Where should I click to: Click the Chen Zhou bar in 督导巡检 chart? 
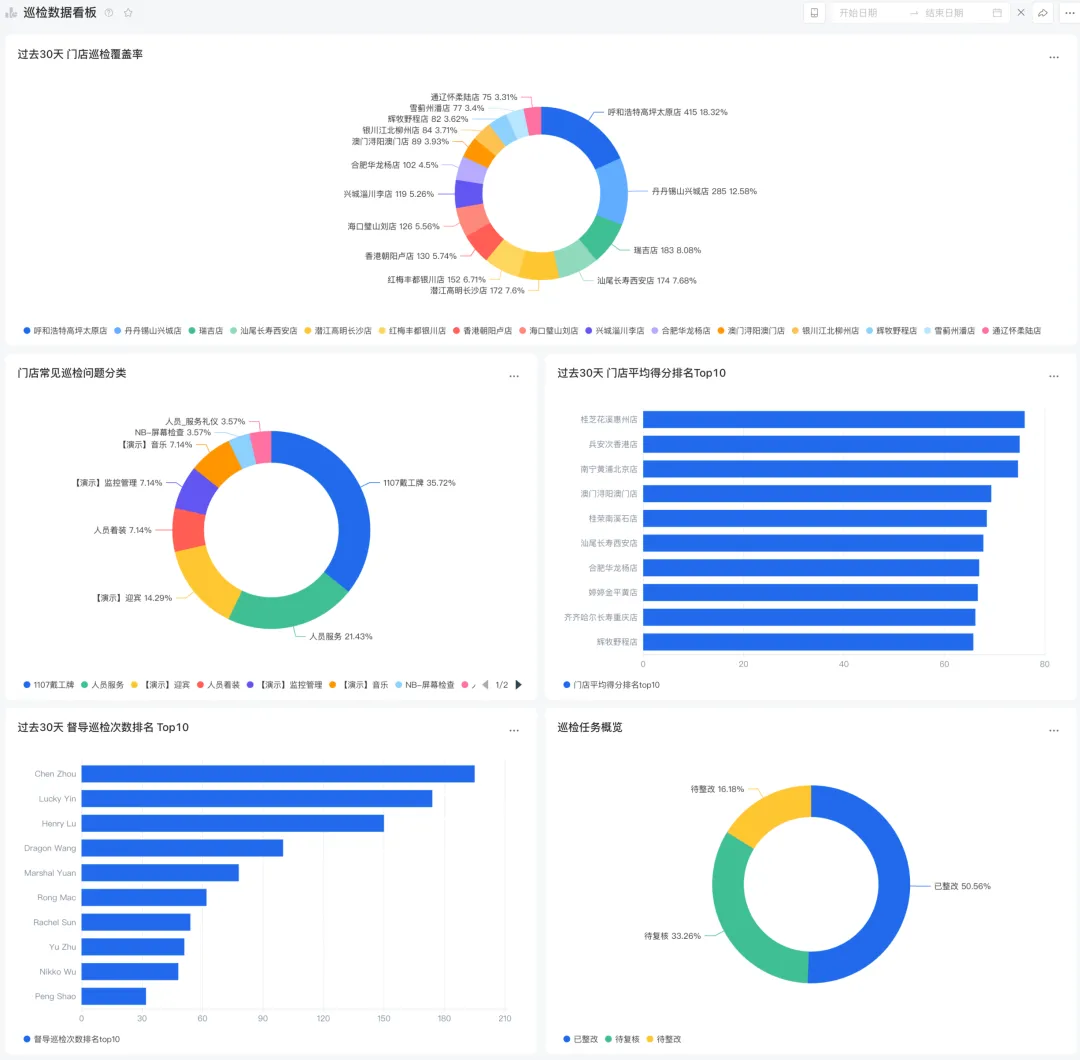pyautogui.click(x=278, y=773)
